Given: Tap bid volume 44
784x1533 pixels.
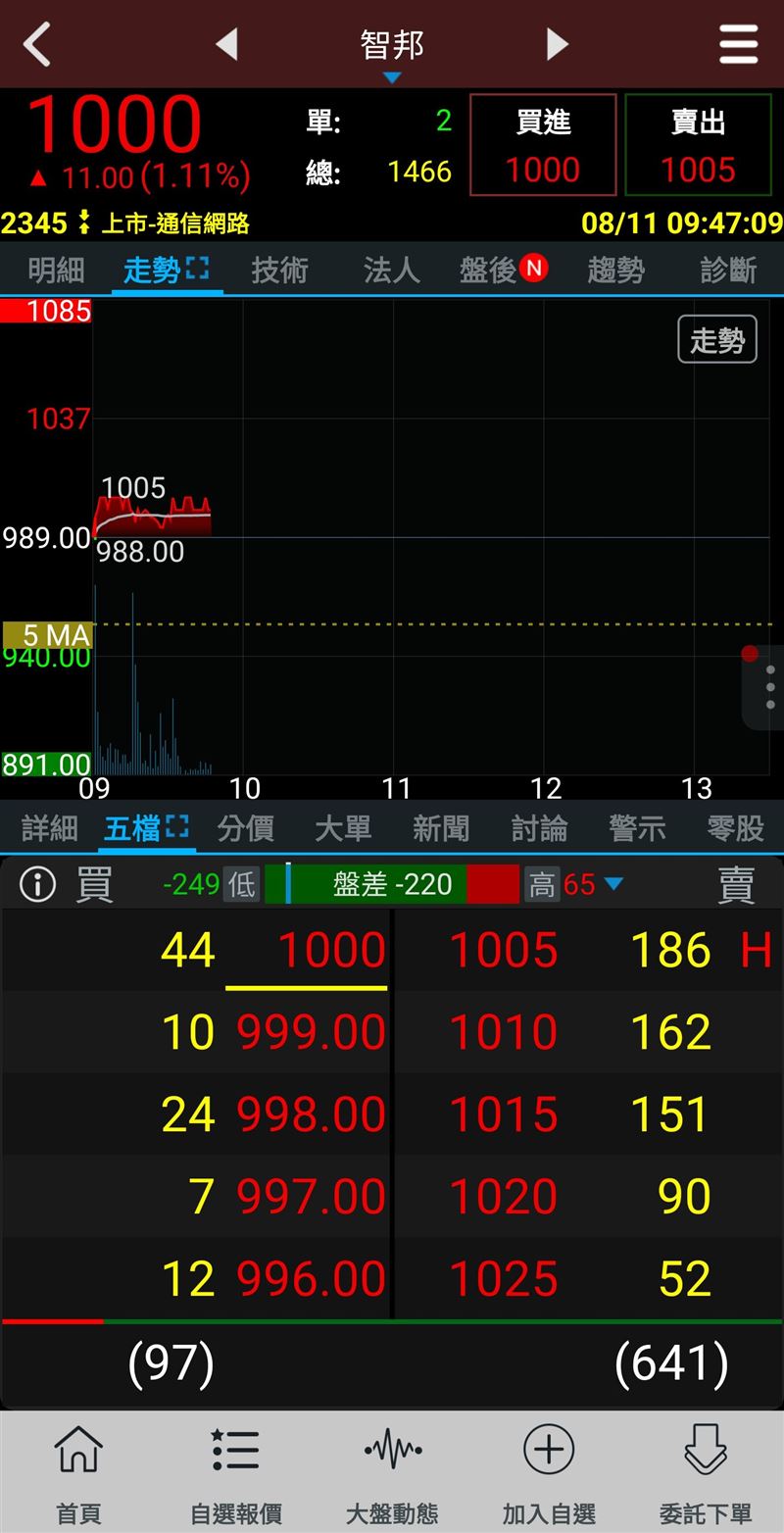Looking at the screenshot, I should [x=187, y=951].
